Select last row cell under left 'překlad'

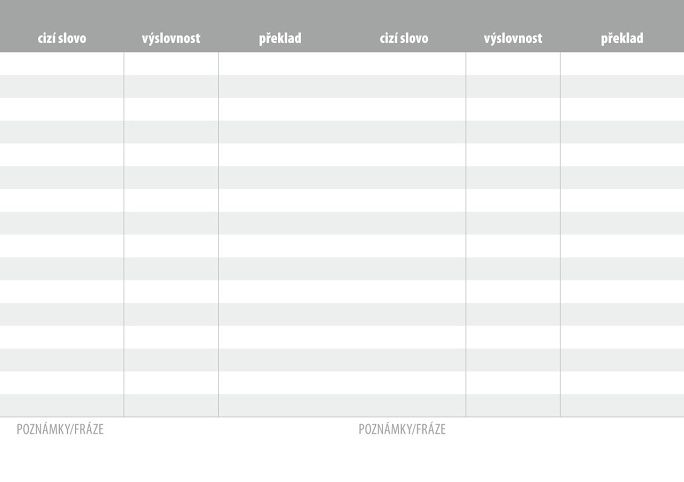[280, 405]
